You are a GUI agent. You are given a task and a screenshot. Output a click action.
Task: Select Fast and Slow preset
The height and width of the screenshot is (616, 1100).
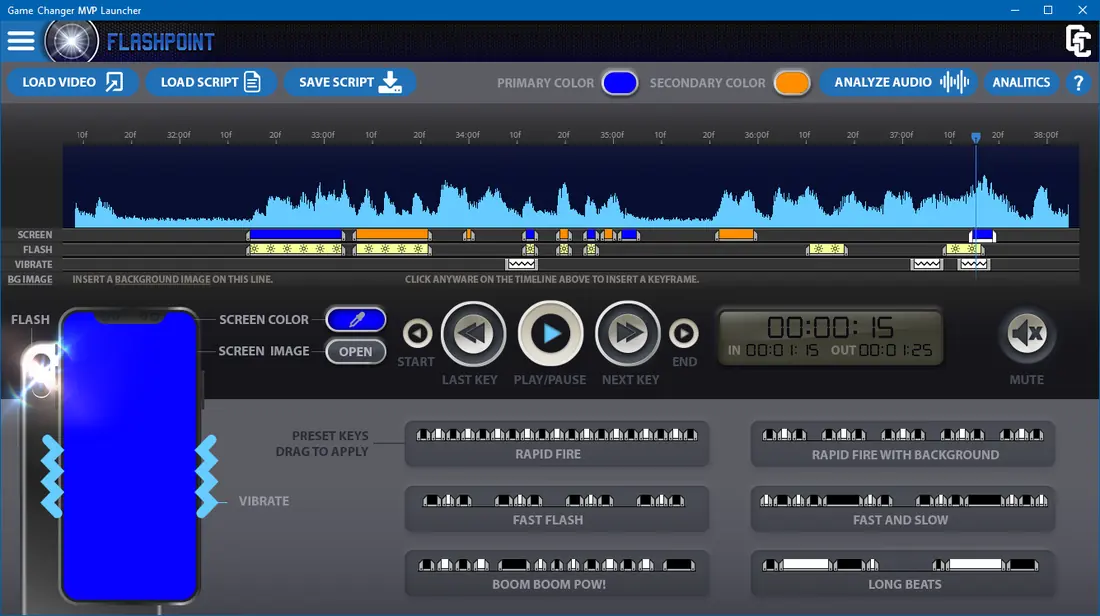903,509
